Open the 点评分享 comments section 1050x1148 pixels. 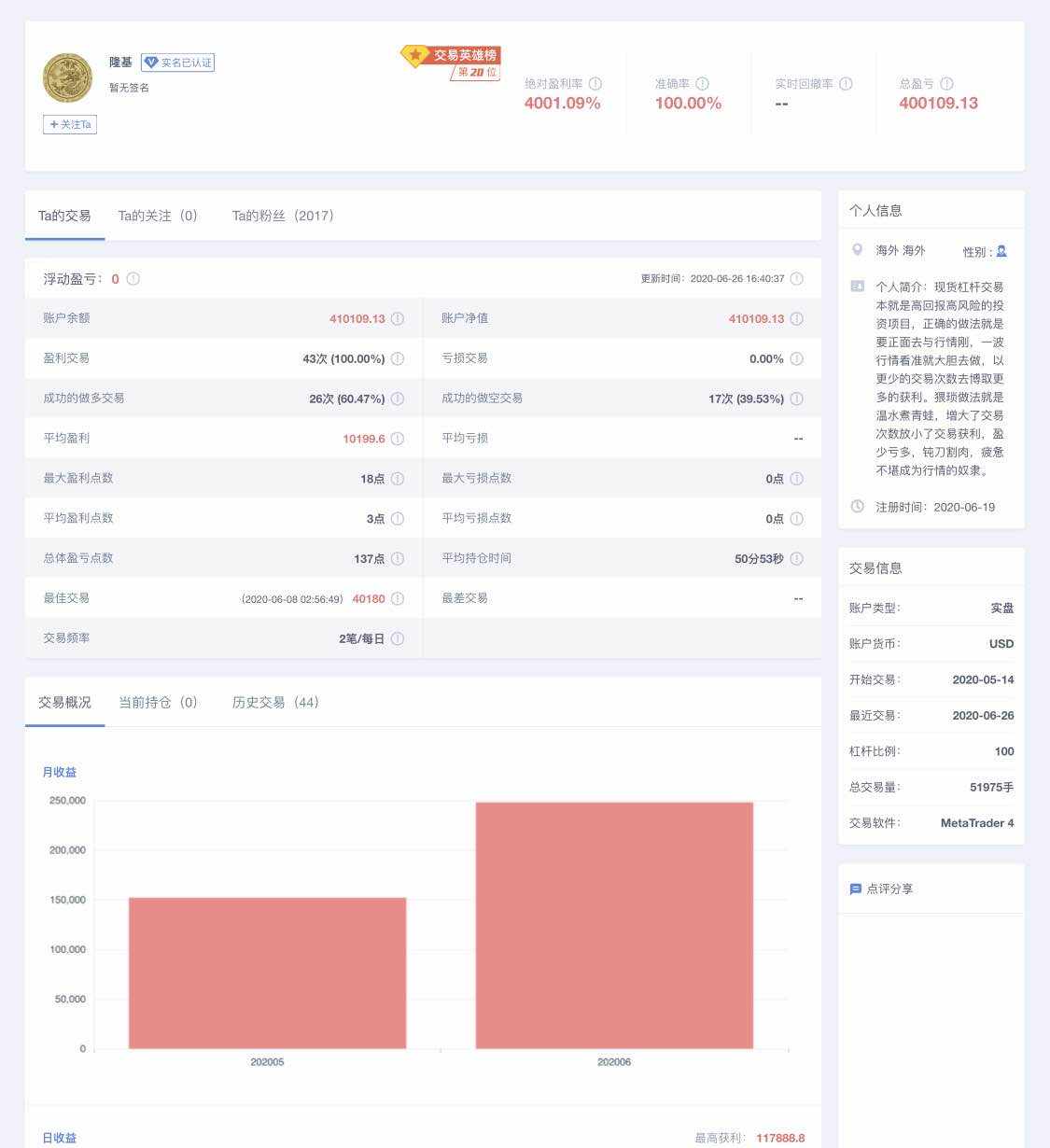click(x=889, y=889)
